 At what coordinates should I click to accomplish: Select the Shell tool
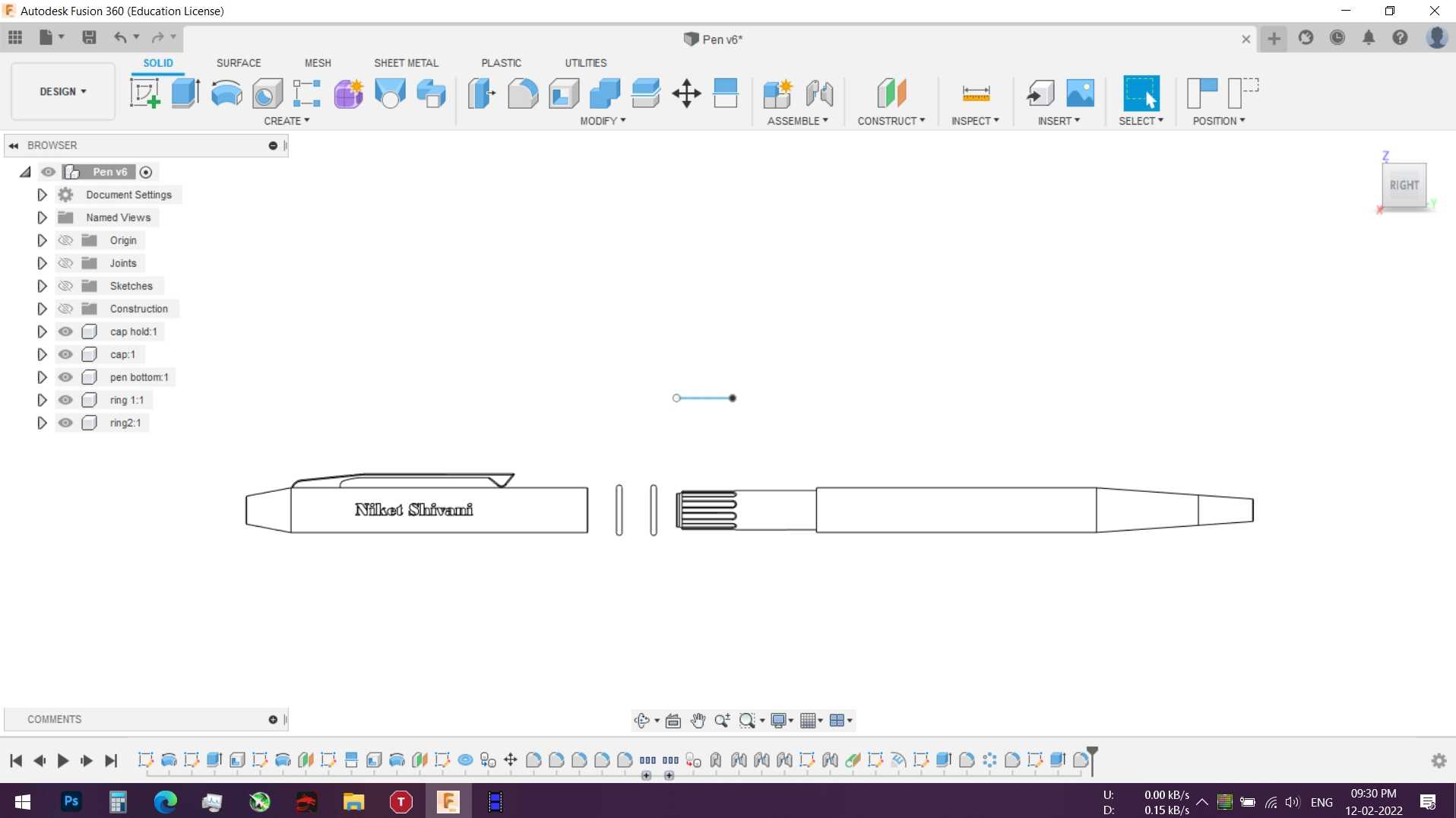click(564, 94)
